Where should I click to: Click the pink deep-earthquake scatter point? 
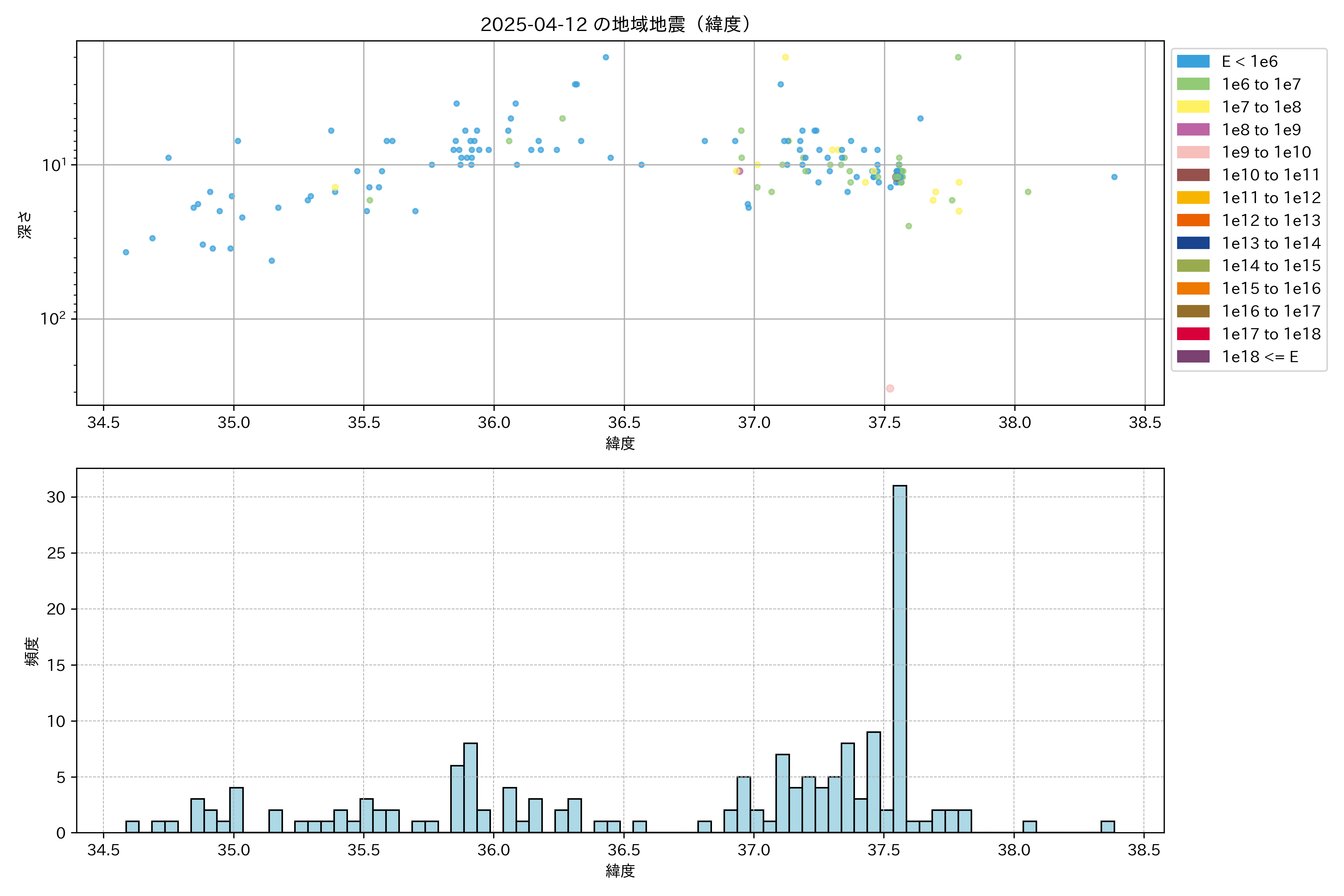tap(890, 389)
